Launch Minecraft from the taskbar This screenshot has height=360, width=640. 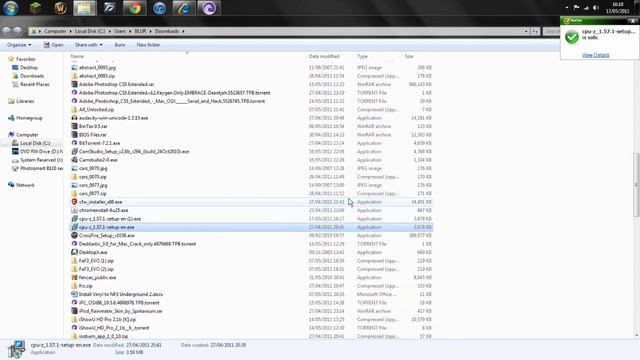[36, 8]
